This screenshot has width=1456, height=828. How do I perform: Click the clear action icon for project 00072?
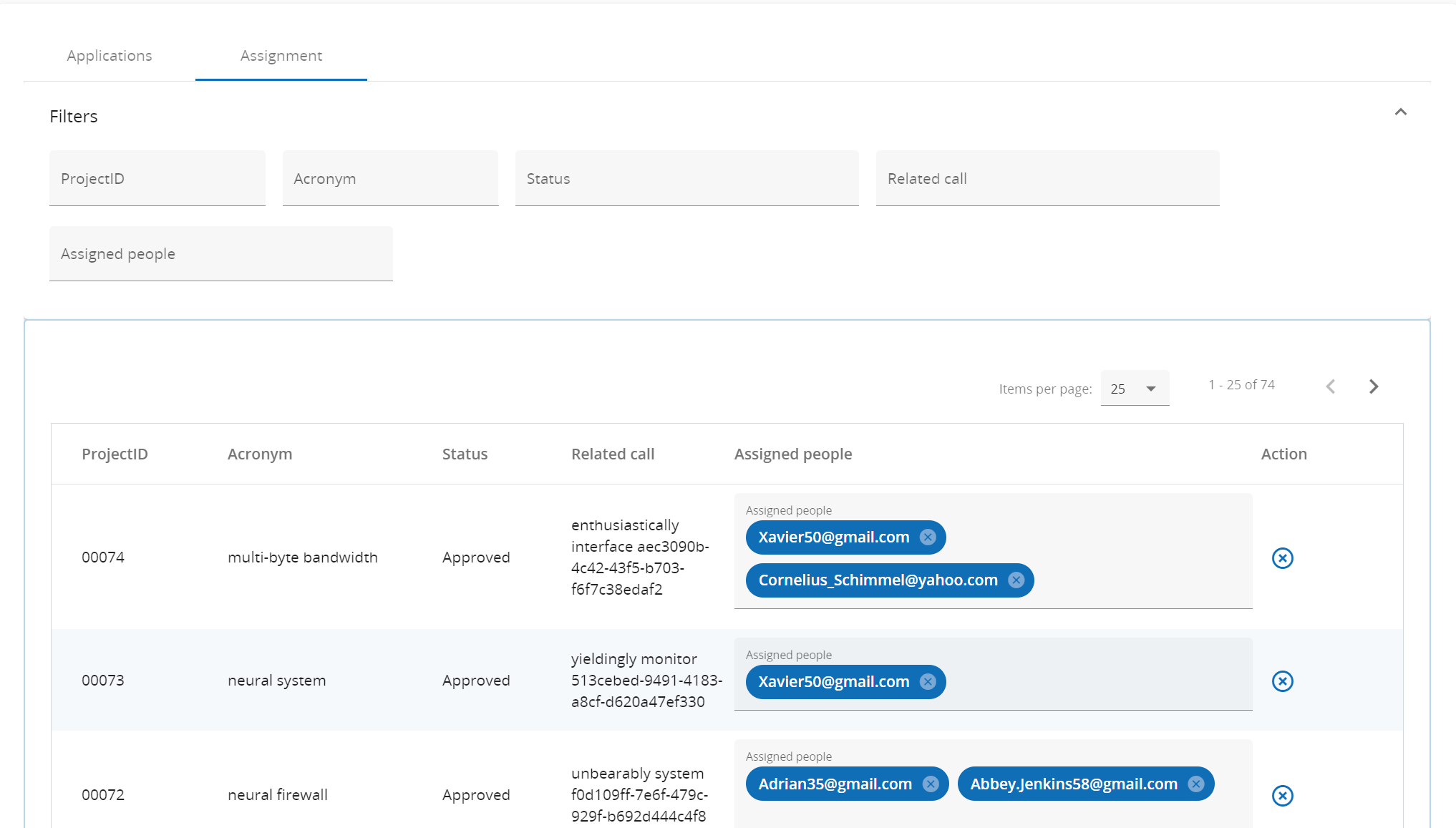click(x=1282, y=796)
